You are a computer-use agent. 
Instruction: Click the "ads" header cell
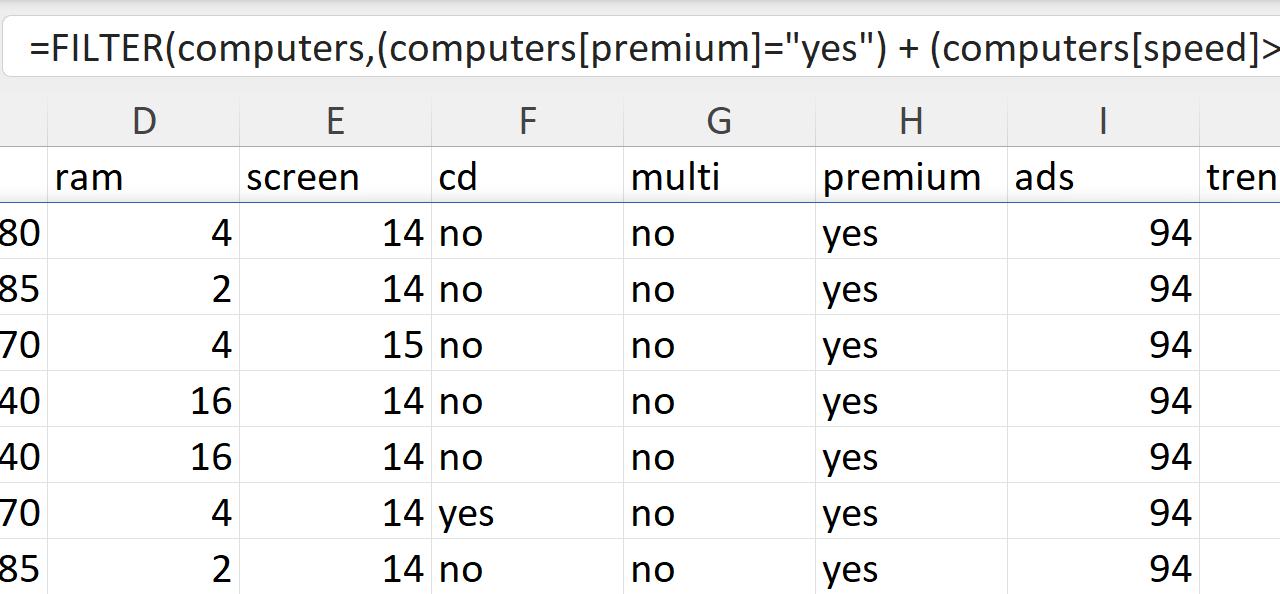tap(1103, 177)
